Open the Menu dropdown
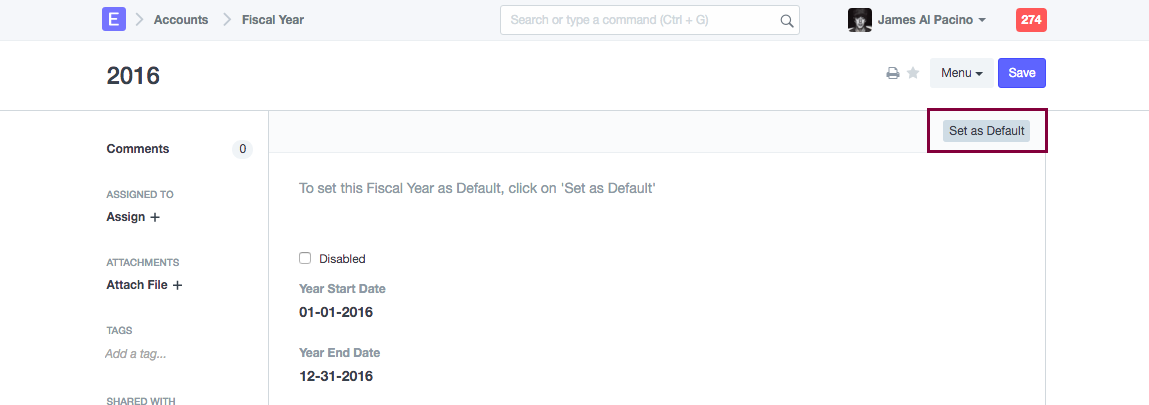 pos(961,73)
